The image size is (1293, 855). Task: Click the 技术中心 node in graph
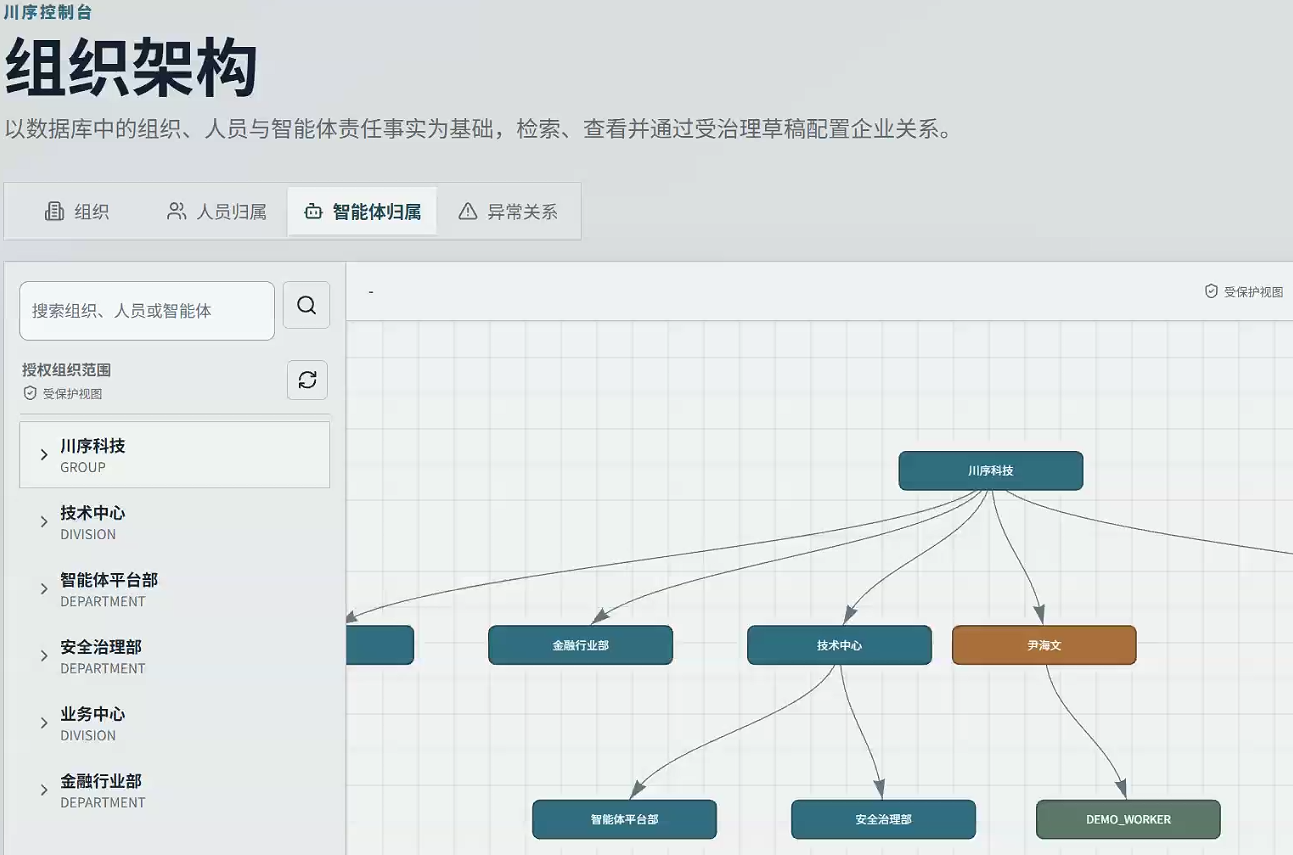[x=839, y=645]
